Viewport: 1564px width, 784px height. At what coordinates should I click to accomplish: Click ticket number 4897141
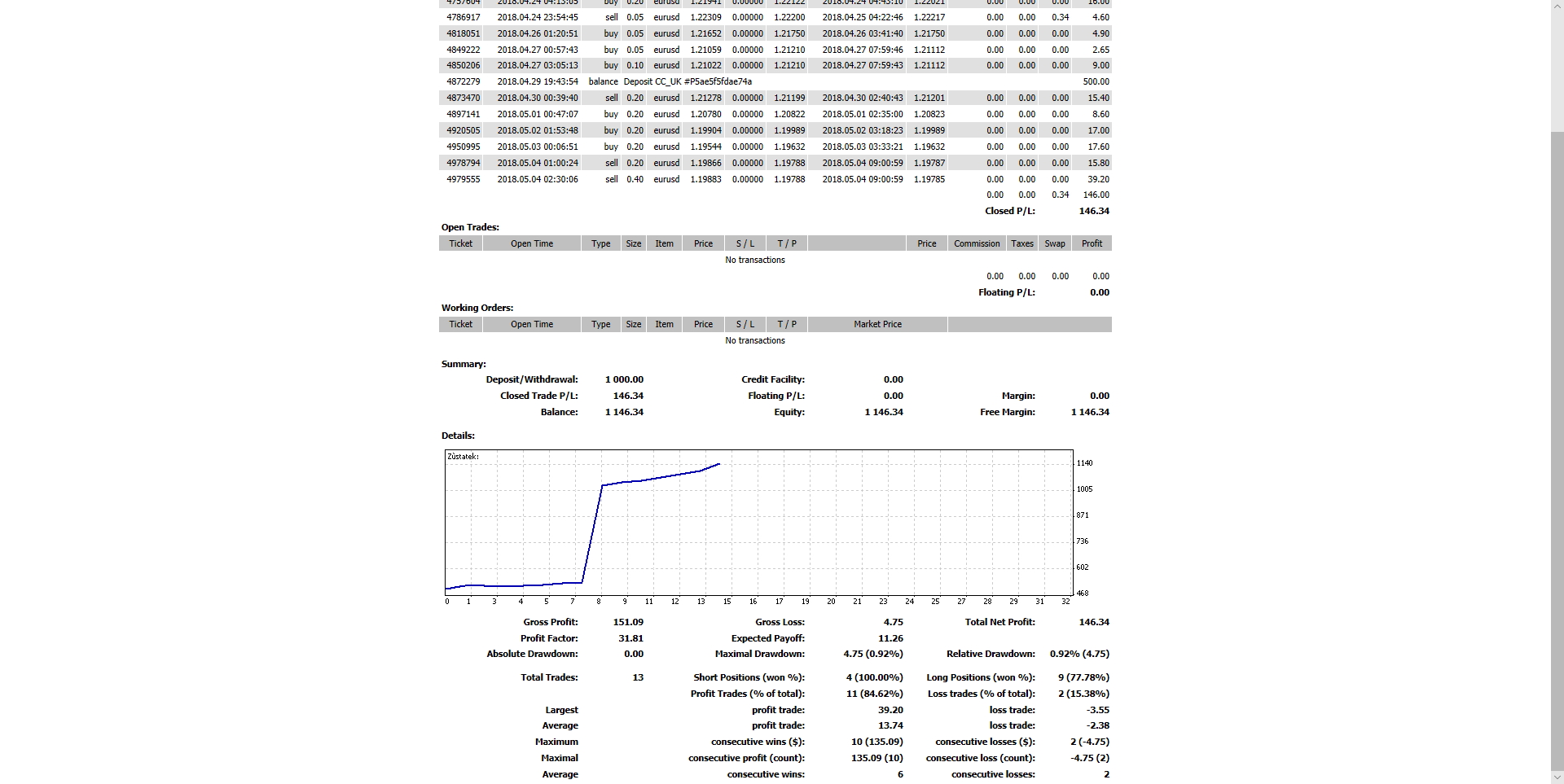tap(463, 114)
